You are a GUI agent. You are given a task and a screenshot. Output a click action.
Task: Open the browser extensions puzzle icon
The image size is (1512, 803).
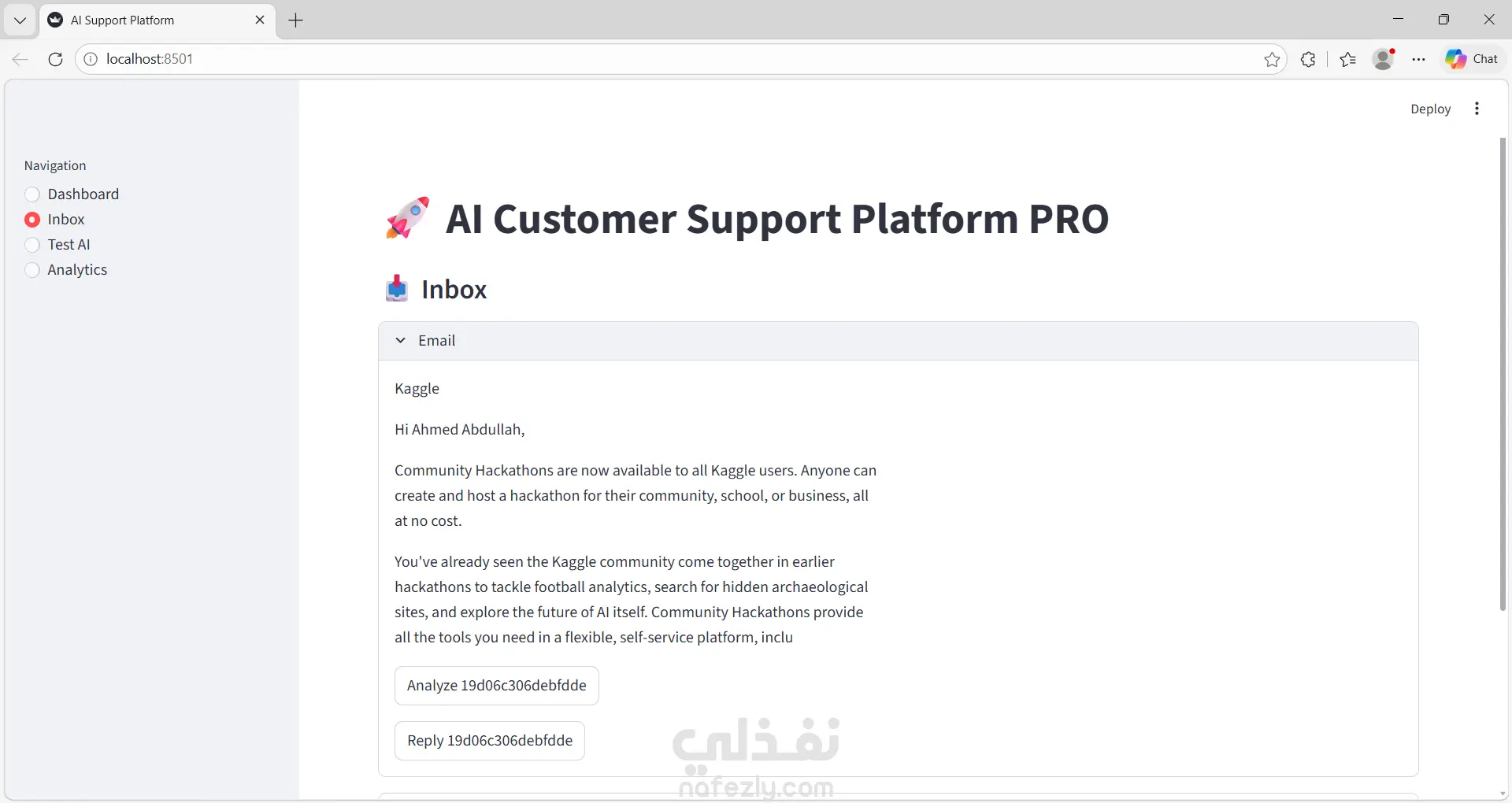[x=1308, y=59]
